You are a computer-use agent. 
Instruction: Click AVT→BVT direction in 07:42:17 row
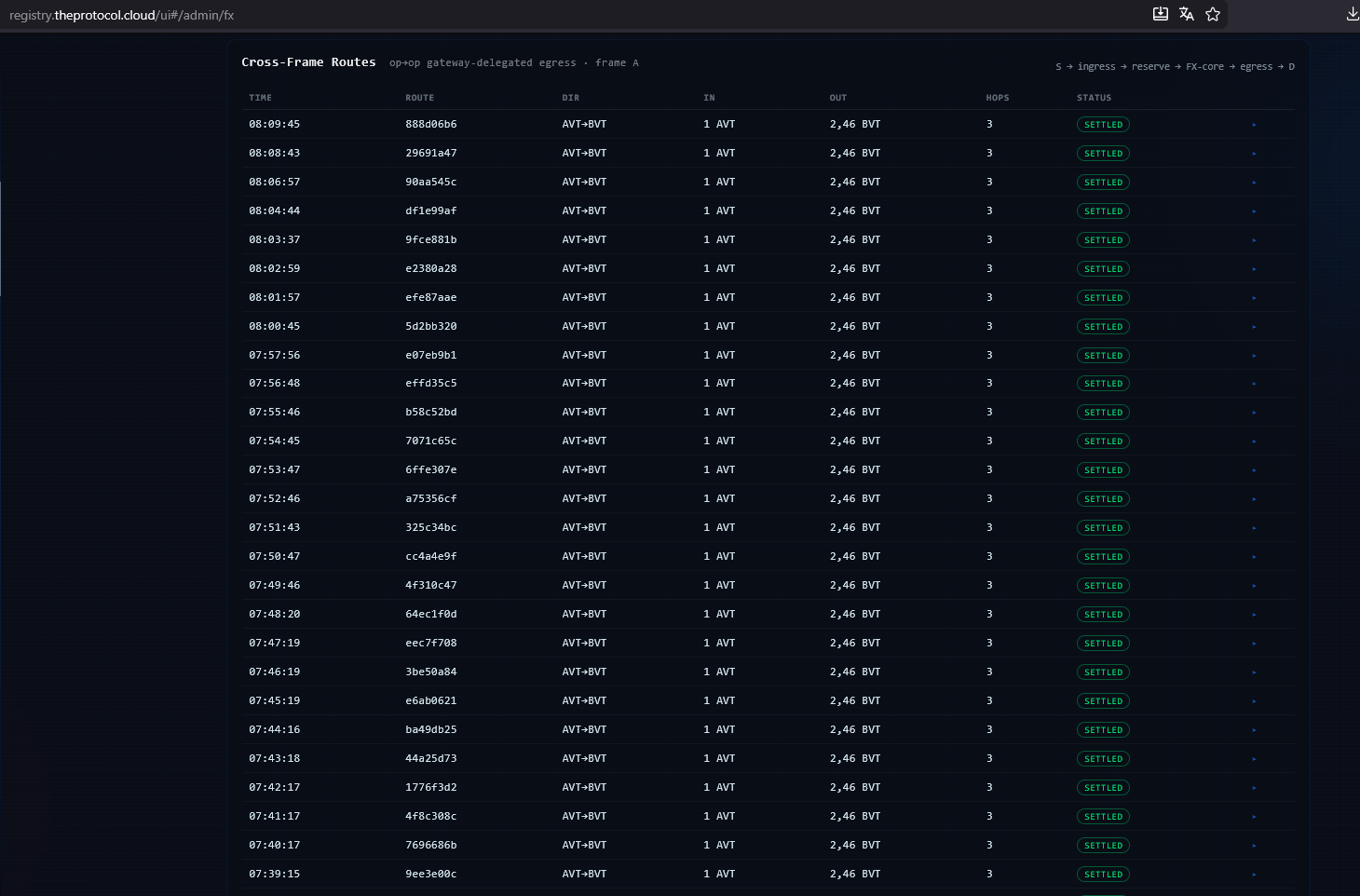coord(584,788)
